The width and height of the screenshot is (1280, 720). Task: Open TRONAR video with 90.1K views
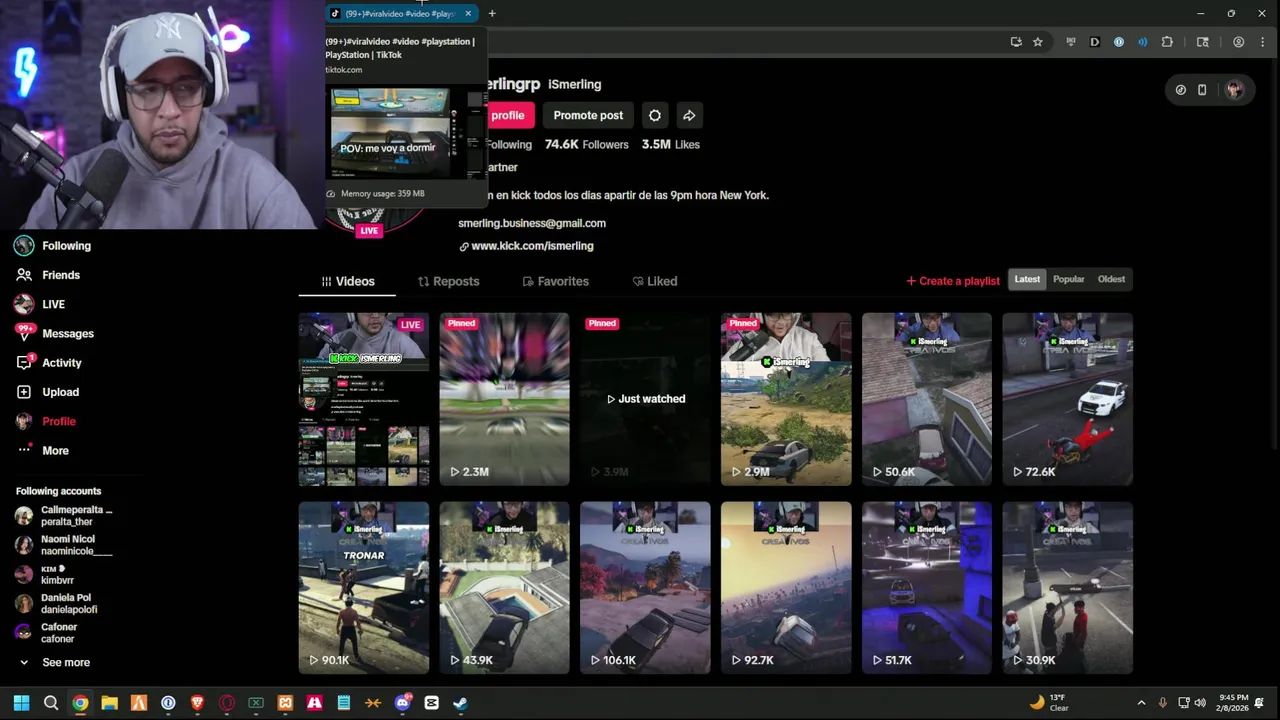(364, 588)
